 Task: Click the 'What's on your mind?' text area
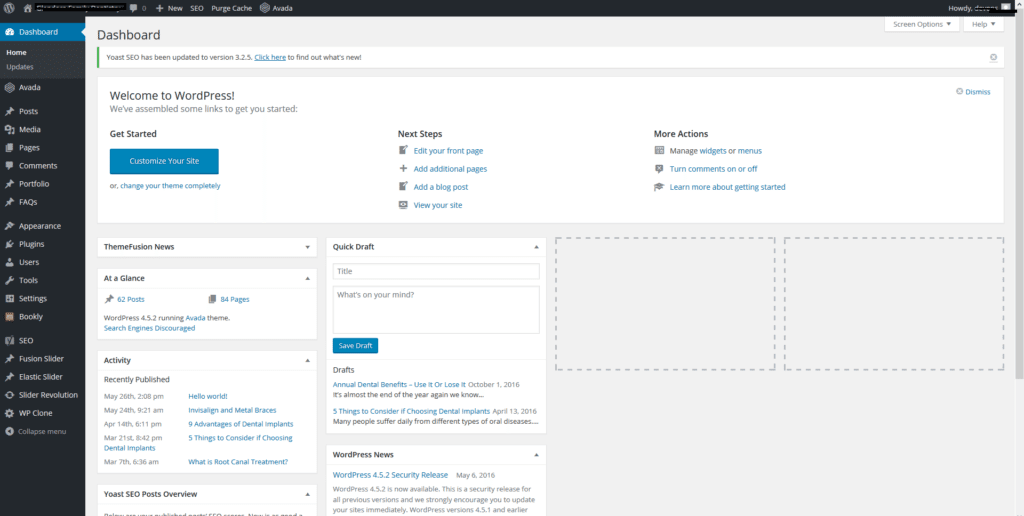(x=436, y=310)
